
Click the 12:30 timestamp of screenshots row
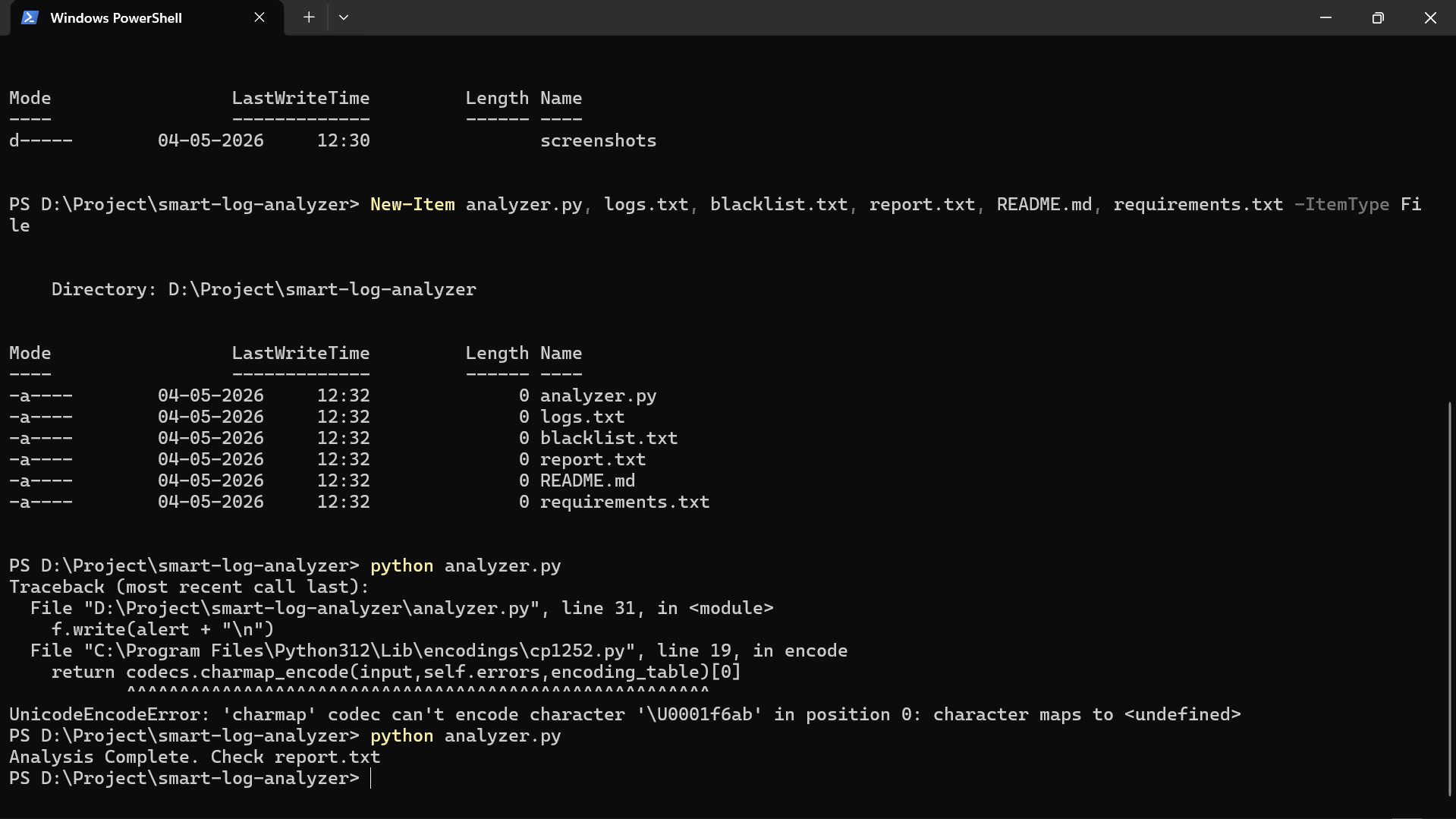343,140
